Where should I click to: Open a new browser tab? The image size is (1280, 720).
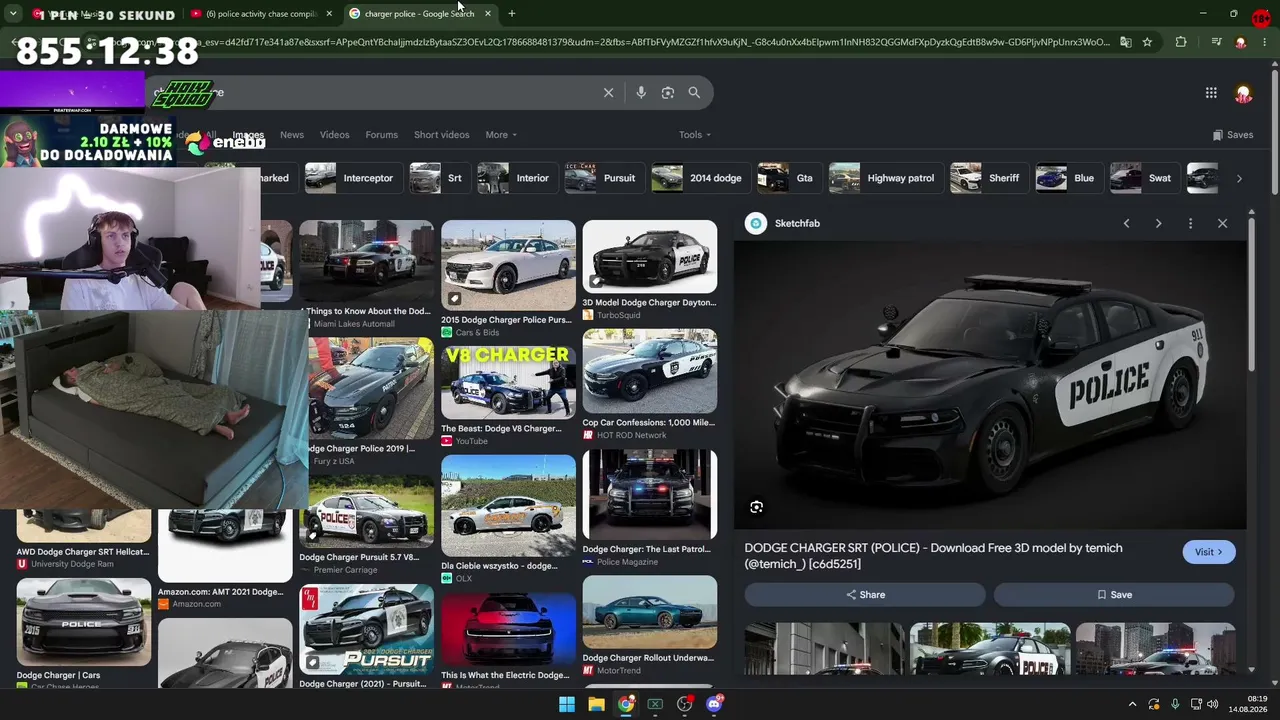pyautogui.click(x=511, y=14)
